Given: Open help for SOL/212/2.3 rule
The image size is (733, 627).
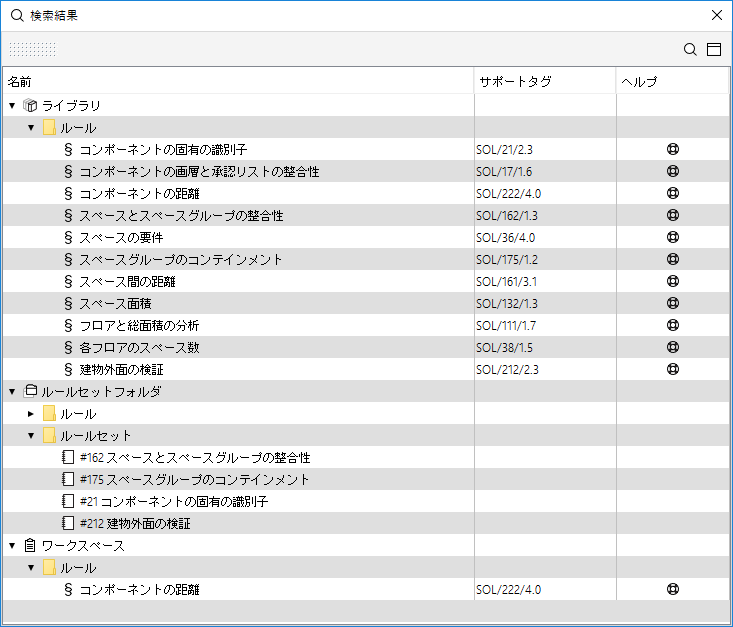Looking at the screenshot, I should click(x=673, y=369).
